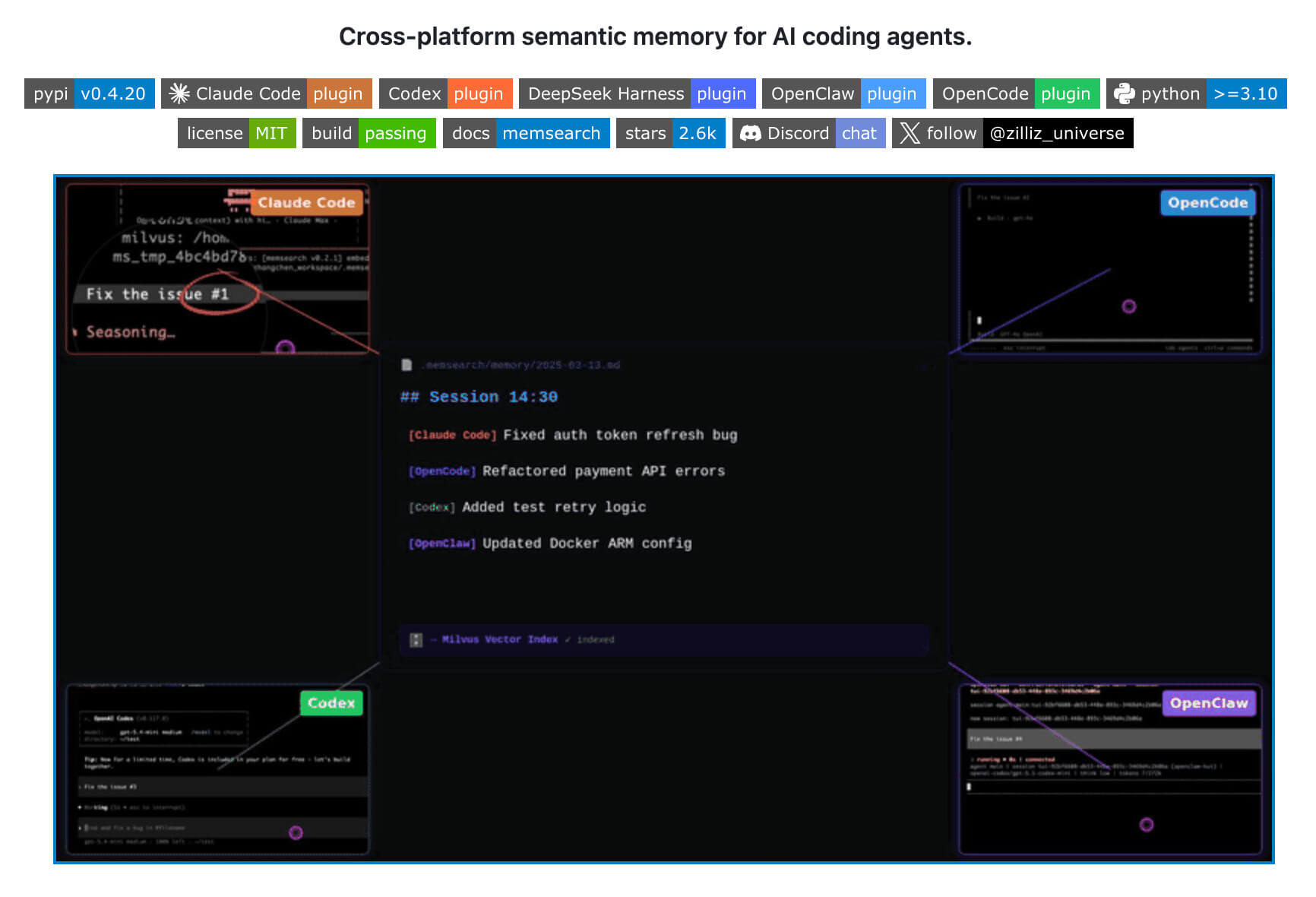Viewport: 1316px width, 897px height.
Task: Click the Claude Code starburst icon
Action: [x=179, y=94]
